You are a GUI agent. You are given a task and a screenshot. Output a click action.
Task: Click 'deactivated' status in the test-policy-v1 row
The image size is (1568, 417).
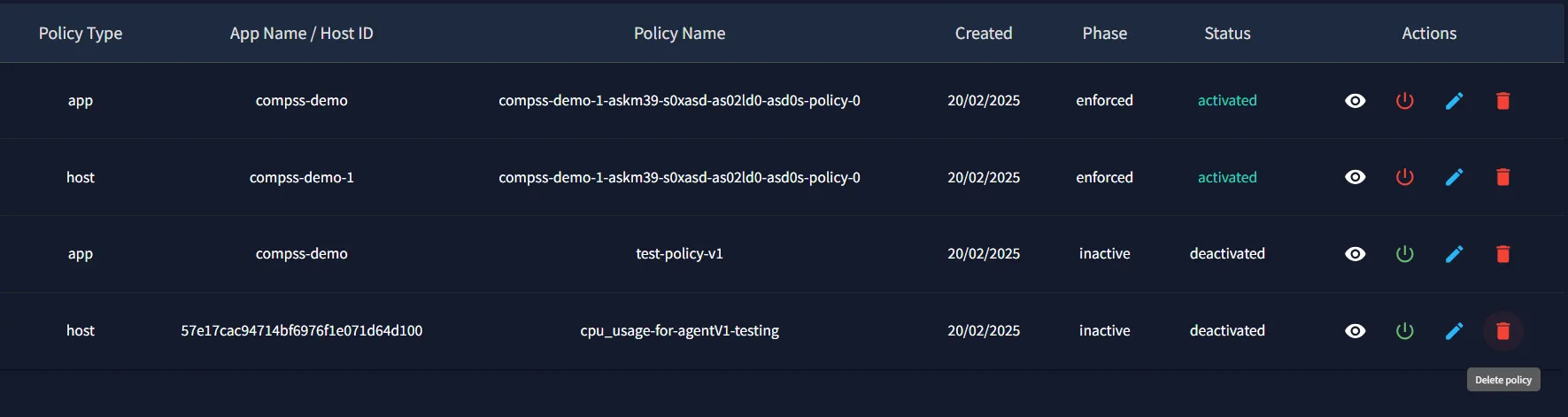[x=1227, y=254]
